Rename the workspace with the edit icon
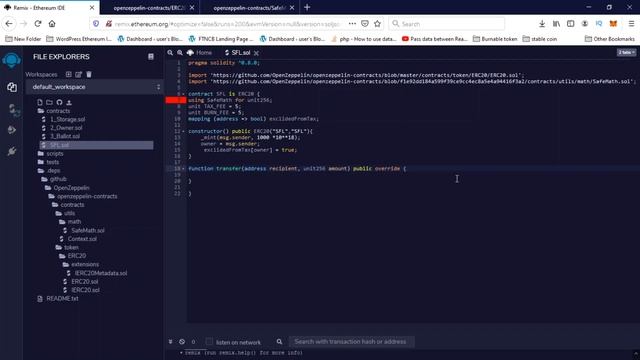Image resolution: width=640 pixels, height=360 pixels. tap(78, 74)
